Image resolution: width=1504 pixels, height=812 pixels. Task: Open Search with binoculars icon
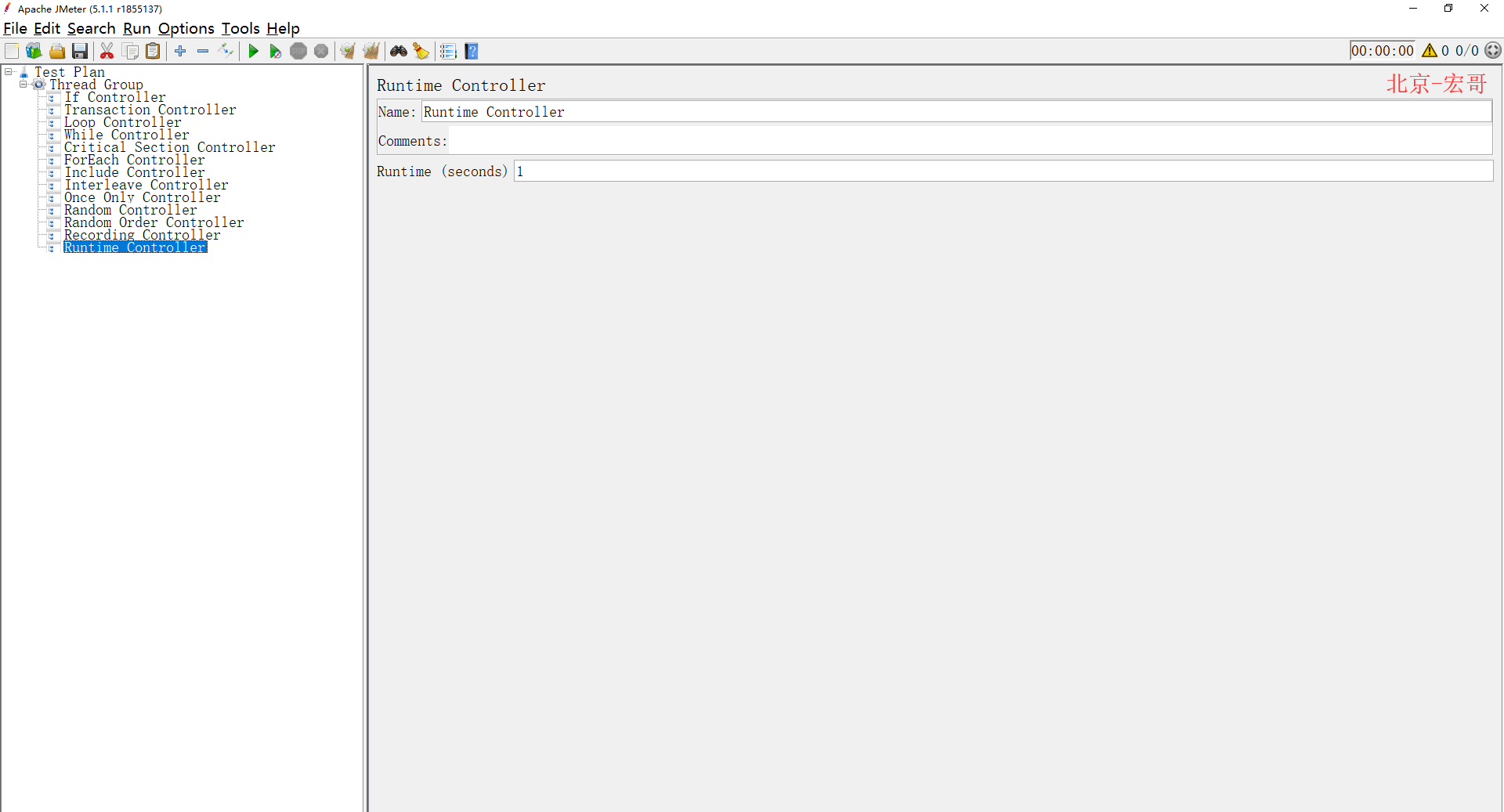pyautogui.click(x=399, y=51)
